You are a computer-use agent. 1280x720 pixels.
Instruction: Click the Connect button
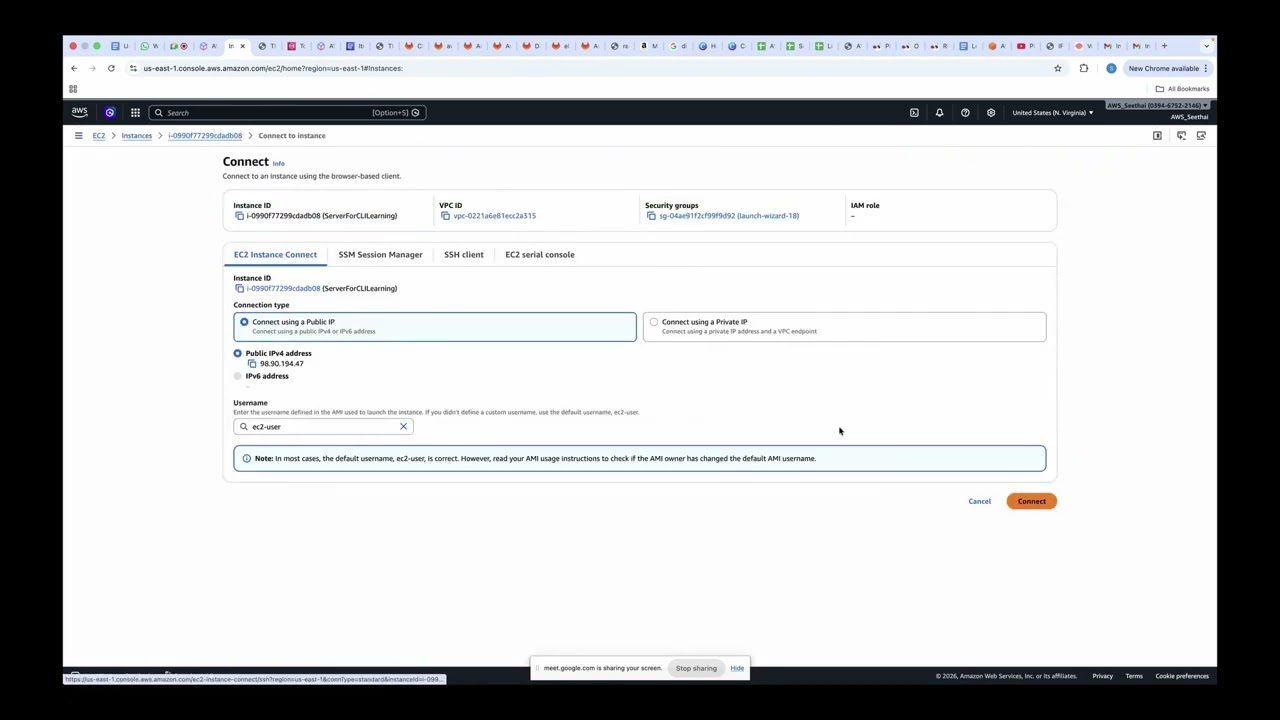click(1032, 501)
